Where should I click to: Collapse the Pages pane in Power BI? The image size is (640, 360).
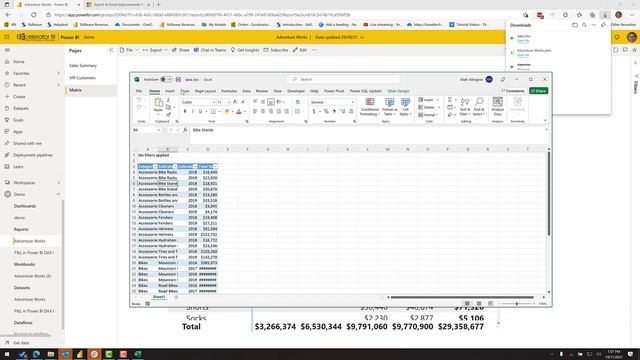tap(111, 50)
